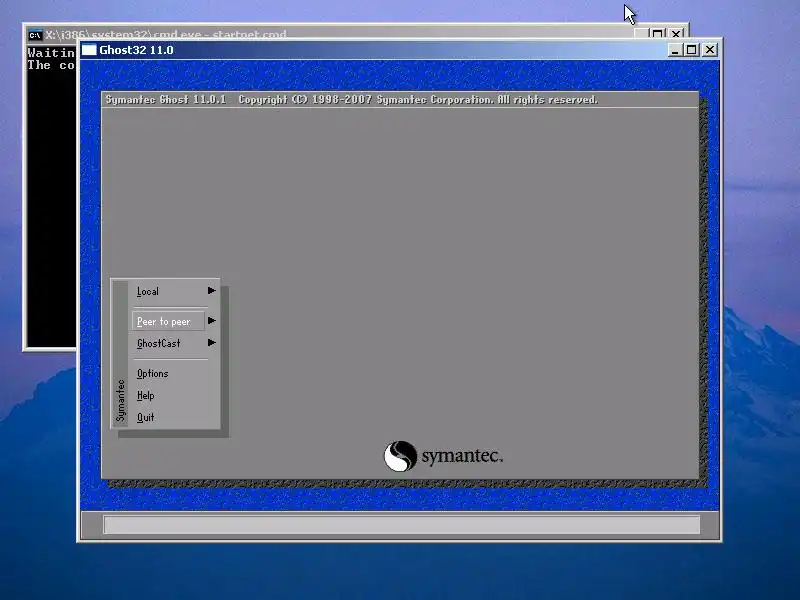The image size is (800, 600).
Task: Maximize the cmd.exe window behind Ghost
Action: pos(658,34)
